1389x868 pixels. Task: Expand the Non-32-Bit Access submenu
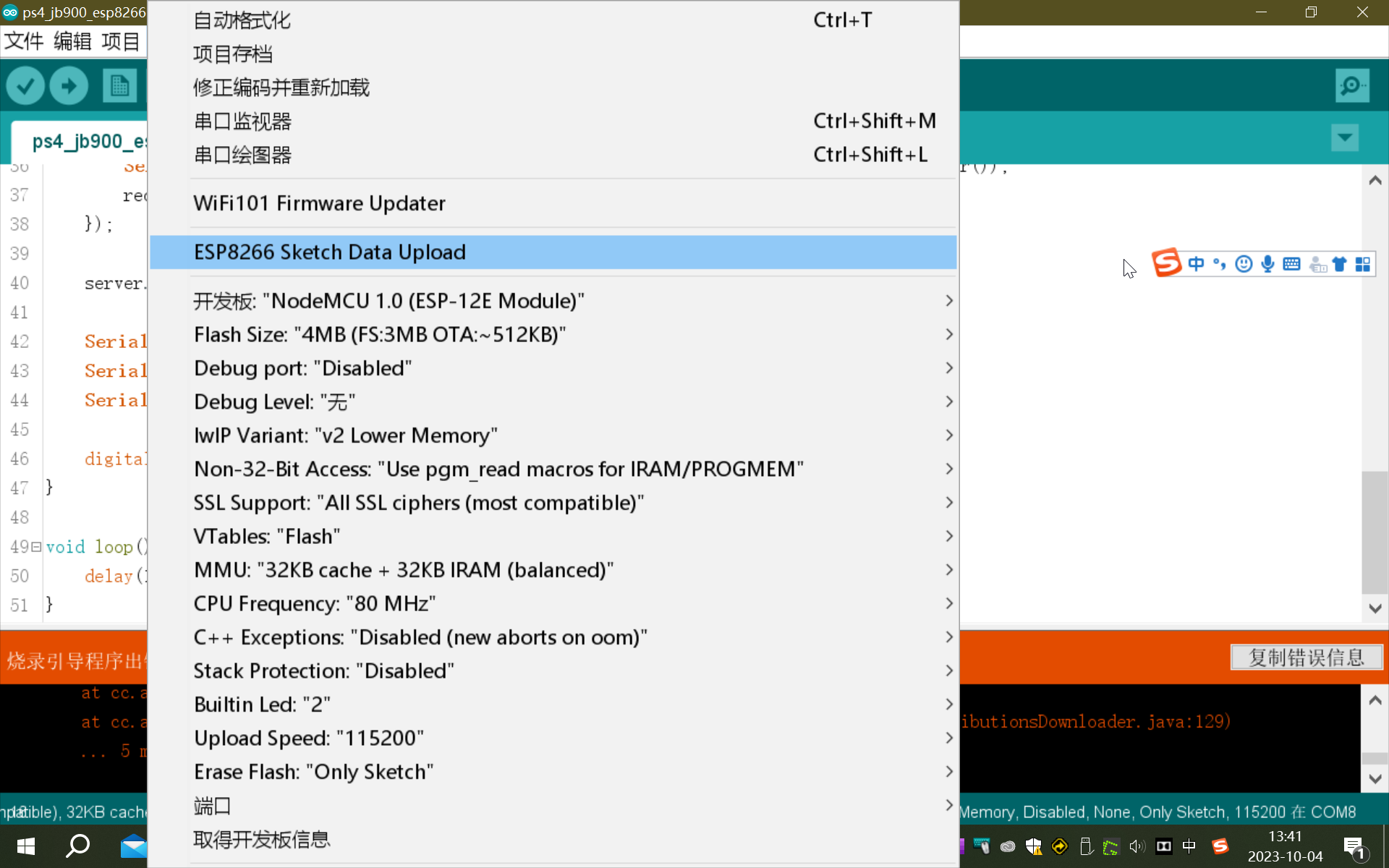(553, 469)
